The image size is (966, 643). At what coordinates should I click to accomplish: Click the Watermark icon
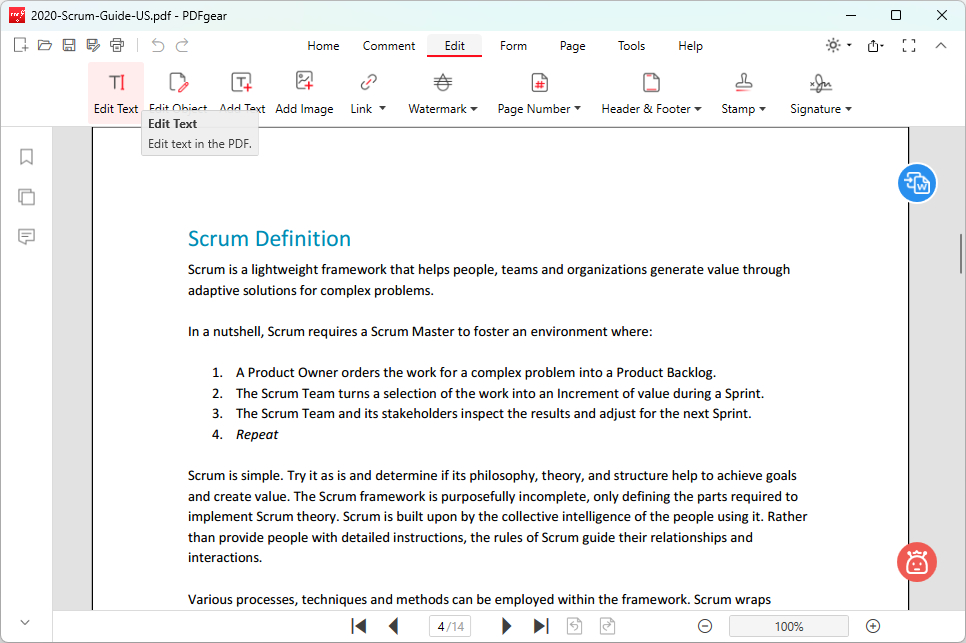442,82
